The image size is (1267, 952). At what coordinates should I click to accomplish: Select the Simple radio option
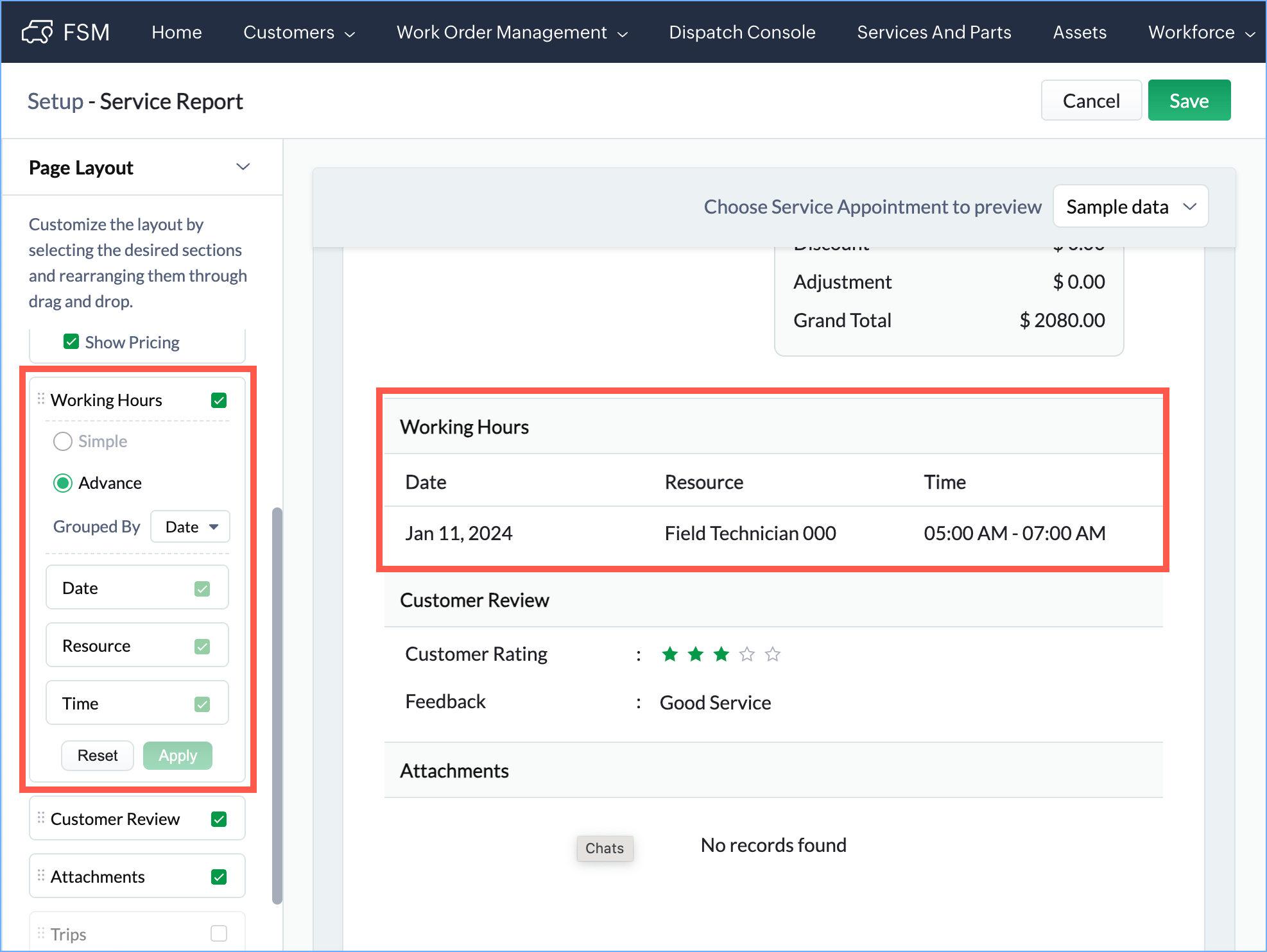(63, 441)
